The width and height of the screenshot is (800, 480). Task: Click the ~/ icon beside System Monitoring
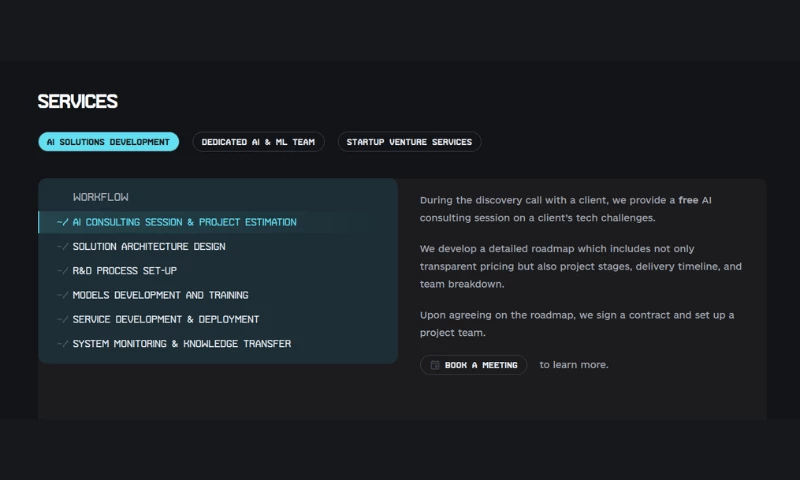click(x=62, y=344)
